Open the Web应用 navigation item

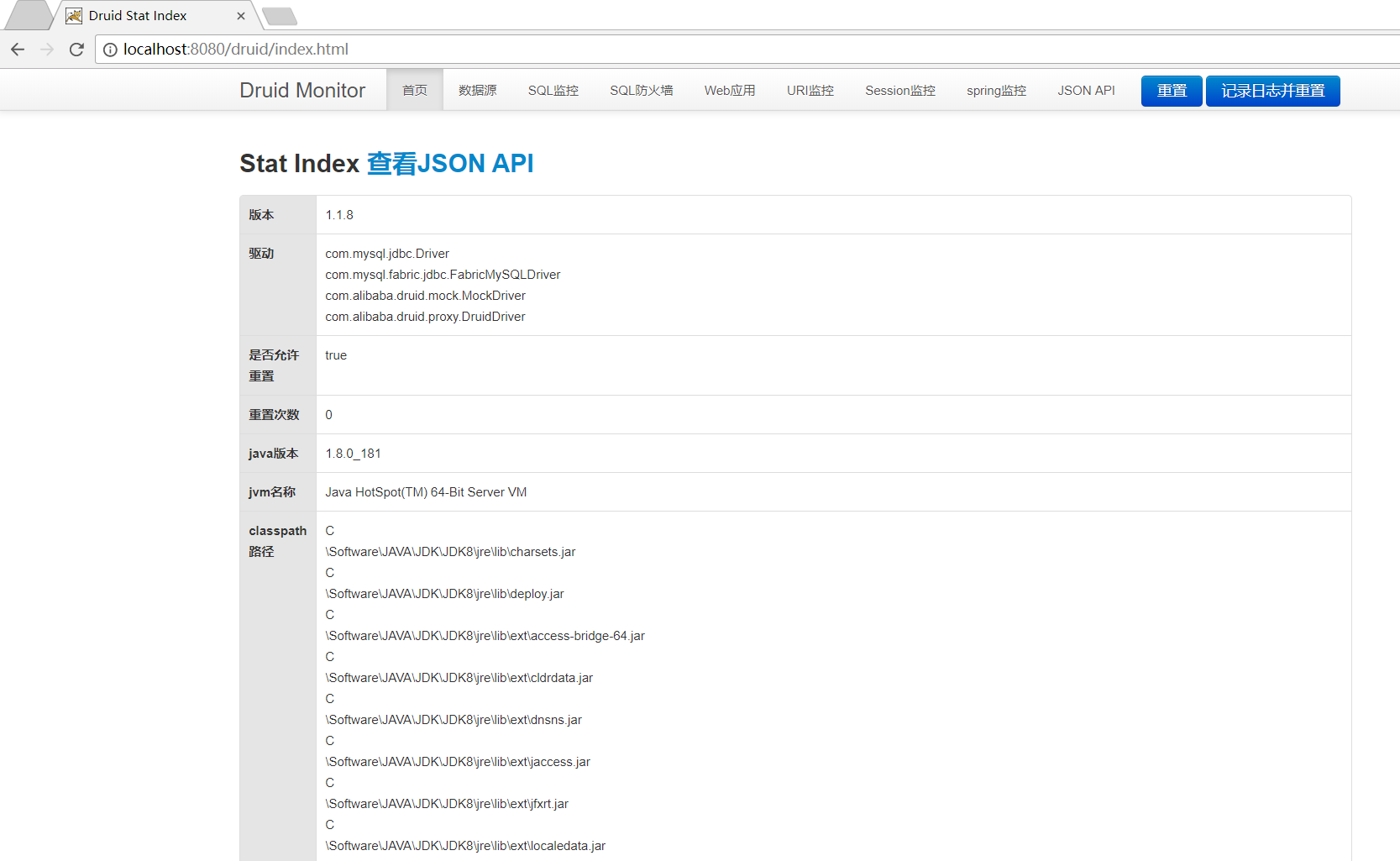click(x=730, y=90)
